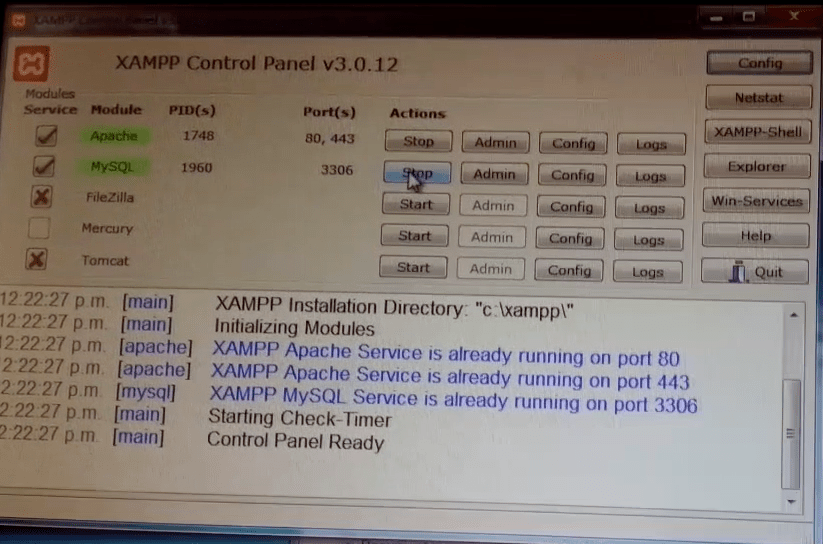Screen dimensions: 823x544
Task: Open the main Config button at top right
Action: click(x=760, y=63)
